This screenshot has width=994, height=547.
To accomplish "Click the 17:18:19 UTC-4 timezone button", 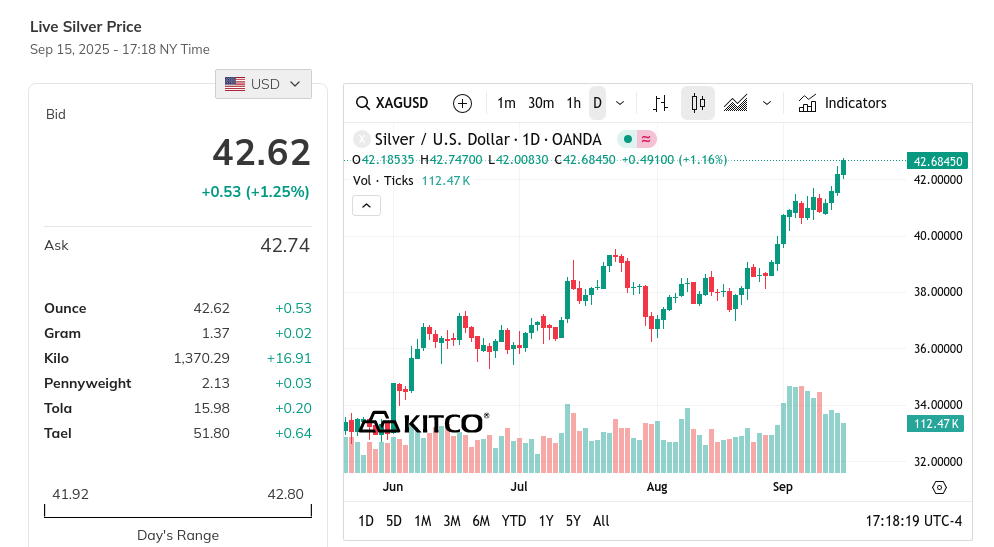I will point(913,521).
